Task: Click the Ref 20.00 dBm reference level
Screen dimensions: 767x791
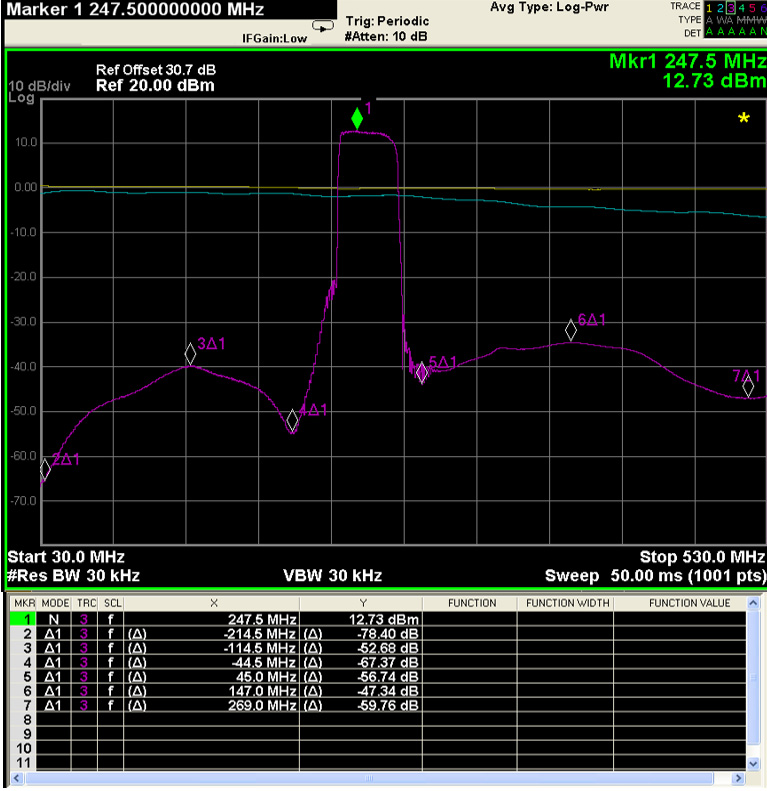Action: click(x=155, y=86)
